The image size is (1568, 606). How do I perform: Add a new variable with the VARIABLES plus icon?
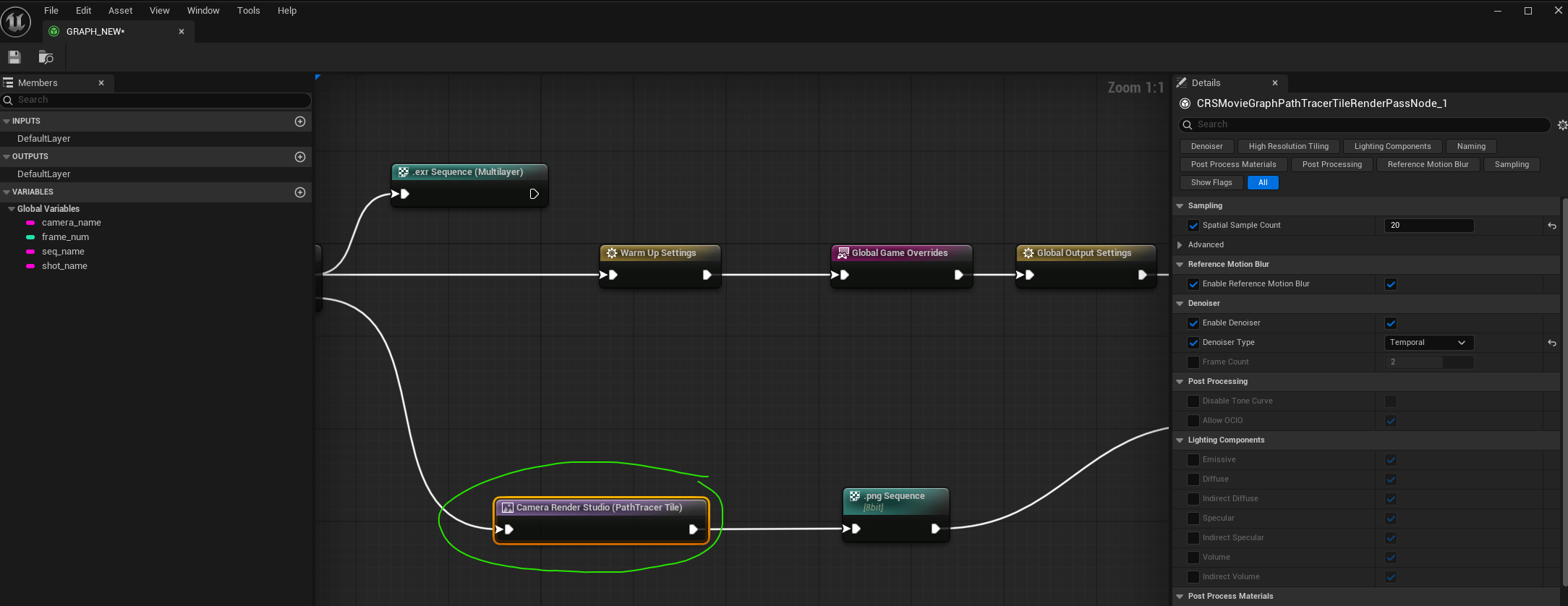pos(300,192)
